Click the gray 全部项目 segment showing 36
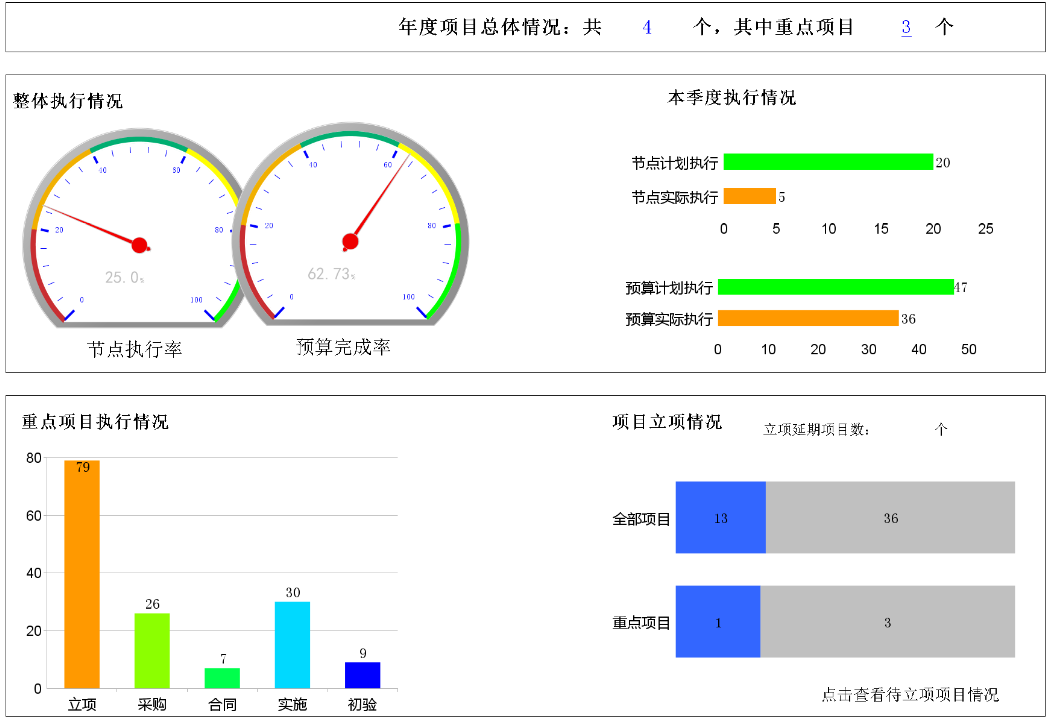Screen dimensions: 1062x723 [x=890, y=518]
